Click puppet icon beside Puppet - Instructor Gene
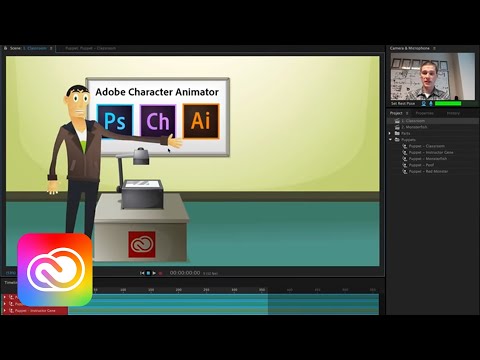Image resolution: width=480 pixels, height=360 pixels. [x=404, y=152]
